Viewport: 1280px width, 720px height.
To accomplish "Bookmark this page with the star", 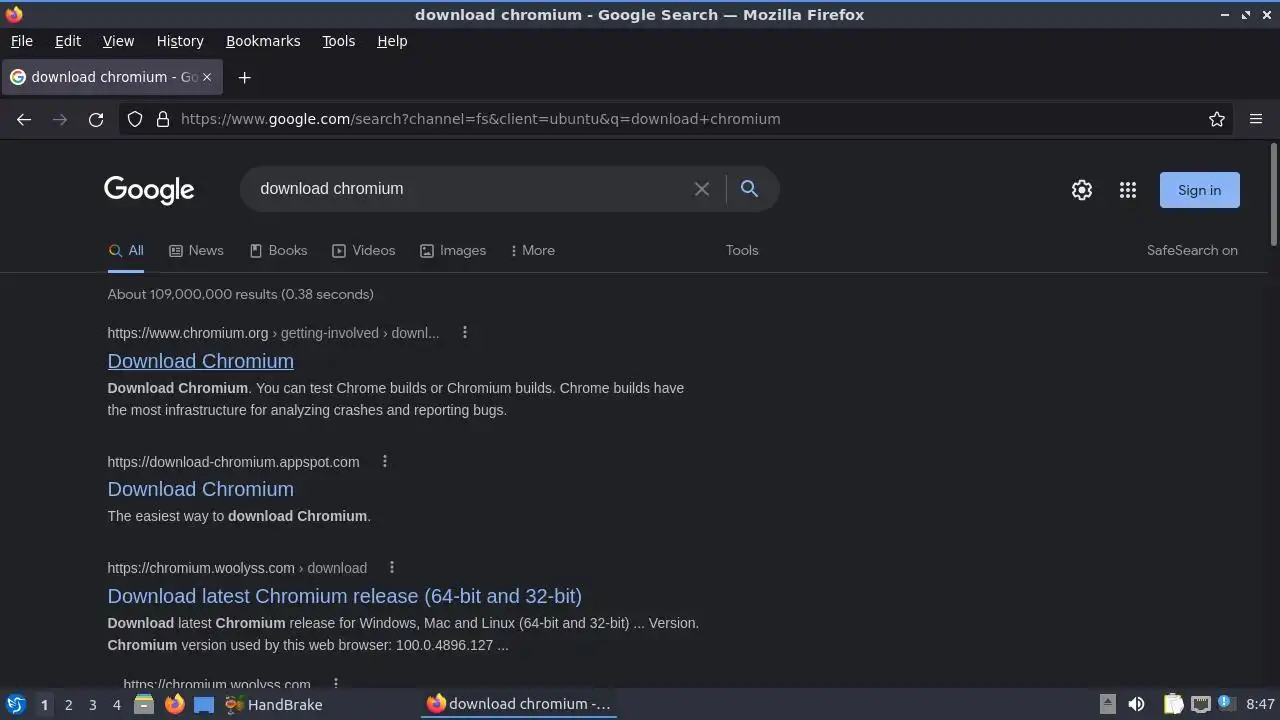I will [1217, 119].
